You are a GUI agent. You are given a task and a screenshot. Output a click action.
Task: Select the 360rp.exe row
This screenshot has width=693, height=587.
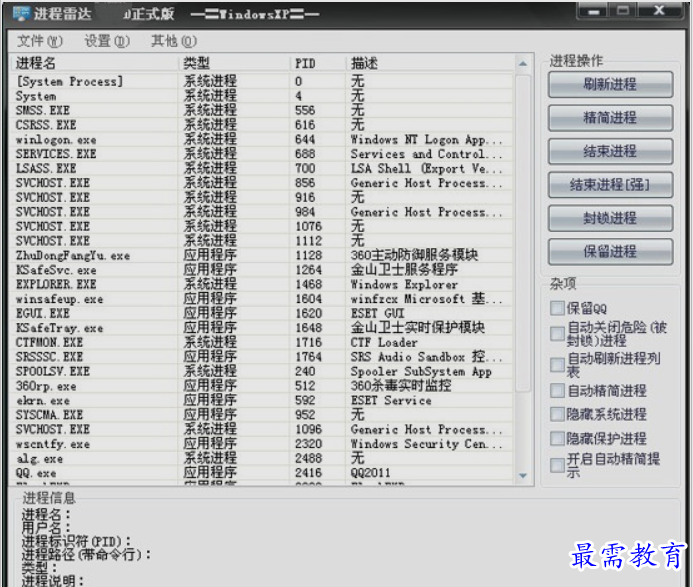pos(262,386)
